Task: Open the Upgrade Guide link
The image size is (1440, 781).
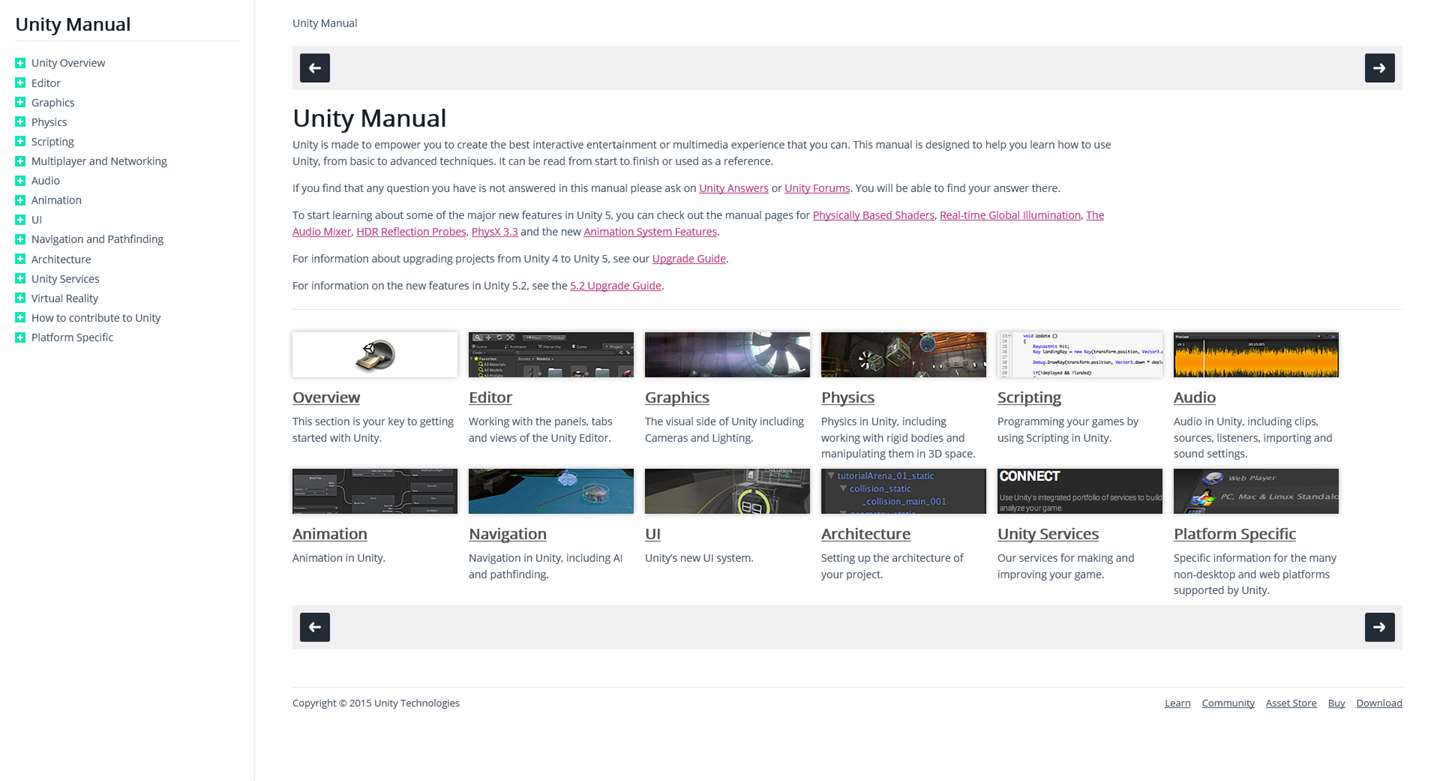Action: pyautogui.click(x=689, y=259)
